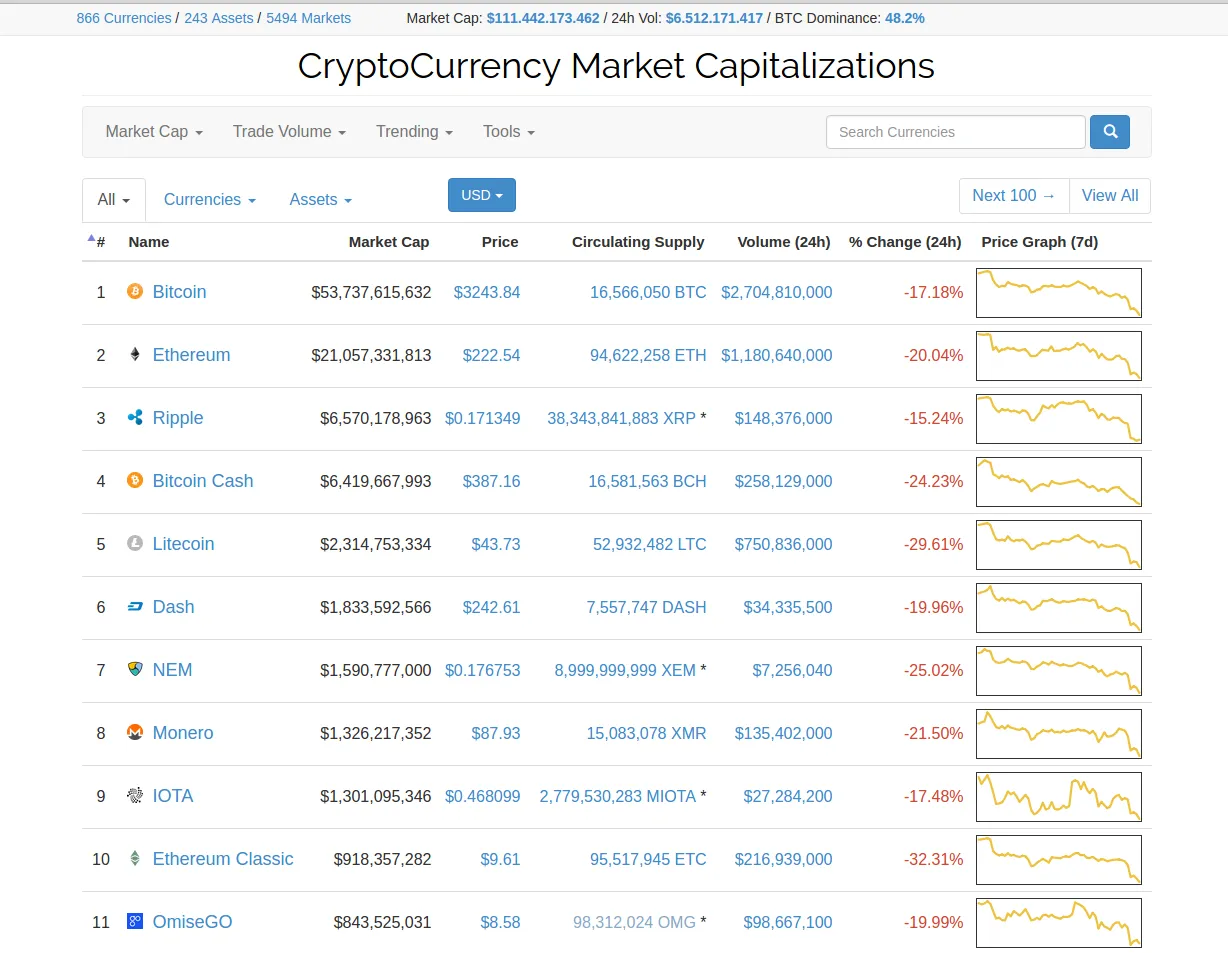1228x953 pixels.
Task: Open the Ripple name link
Action: (x=178, y=418)
